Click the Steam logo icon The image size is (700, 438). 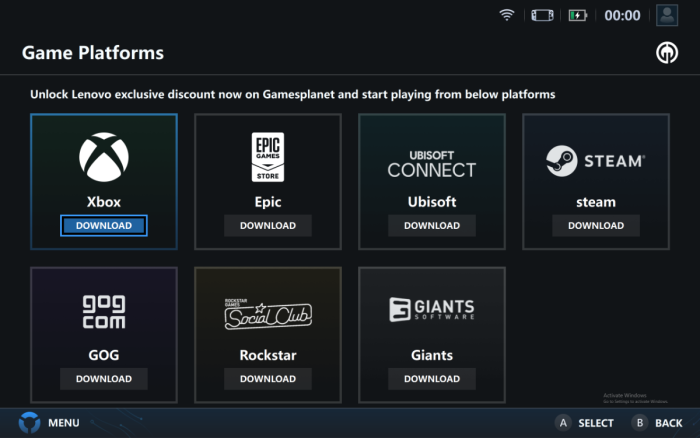tap(596, 160)
